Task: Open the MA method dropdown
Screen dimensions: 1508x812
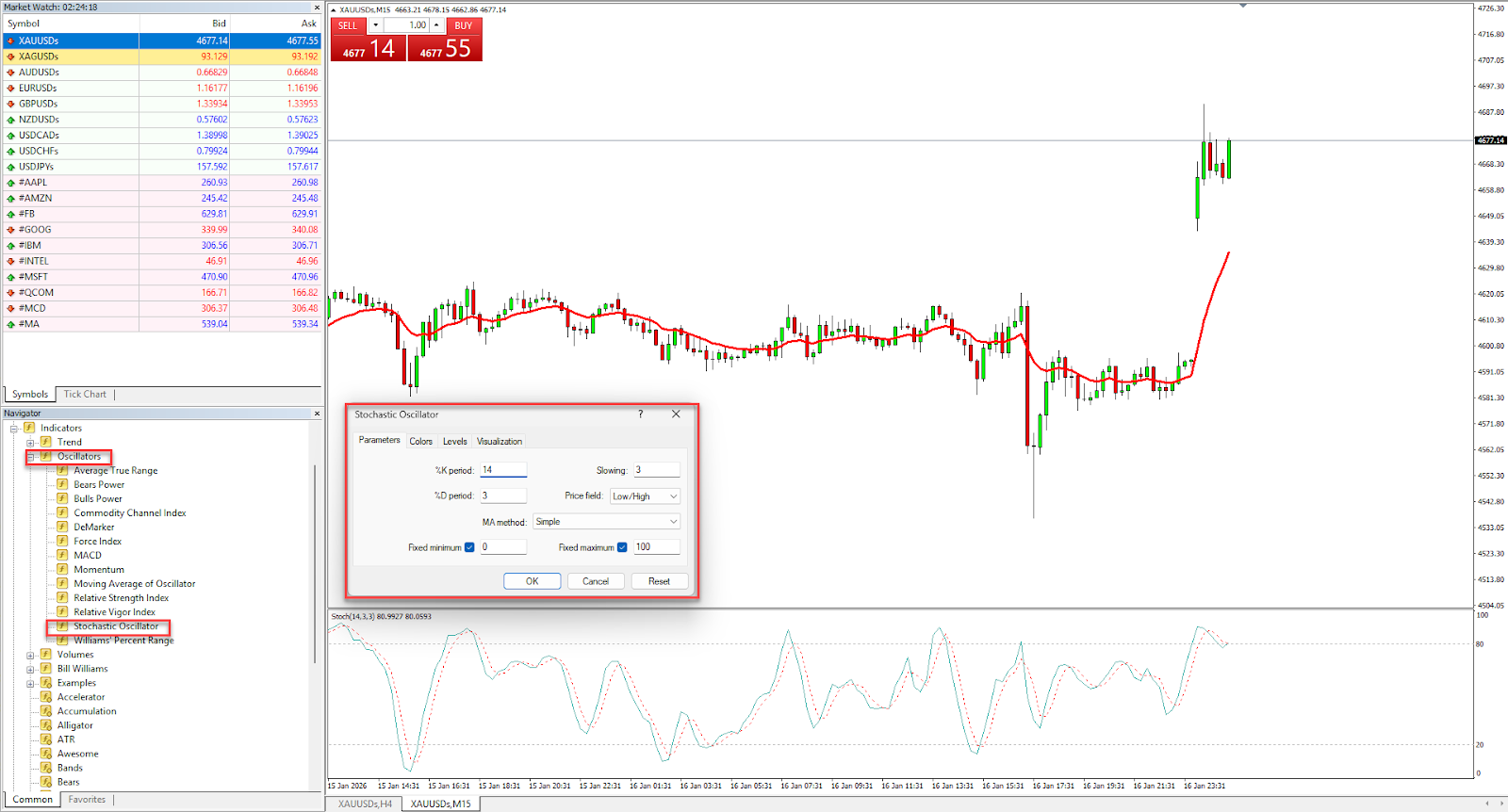Action: pos(606,522)
